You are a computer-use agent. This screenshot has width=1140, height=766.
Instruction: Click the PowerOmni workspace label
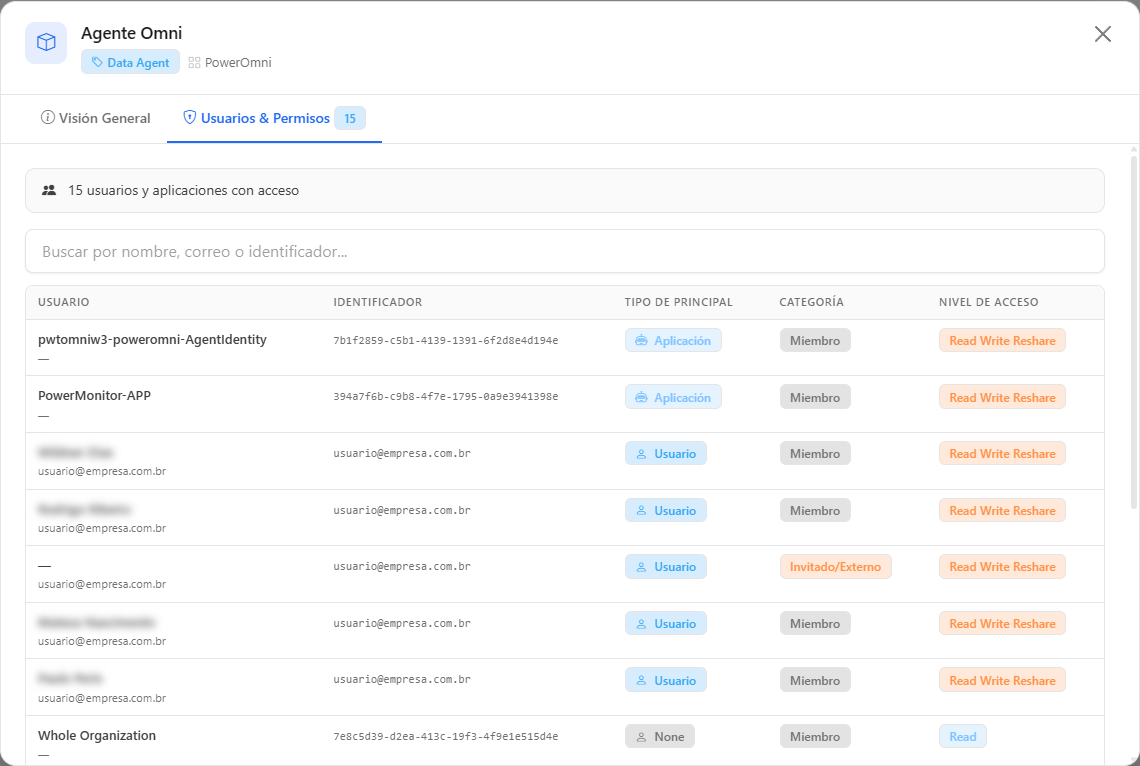[238, 63]
